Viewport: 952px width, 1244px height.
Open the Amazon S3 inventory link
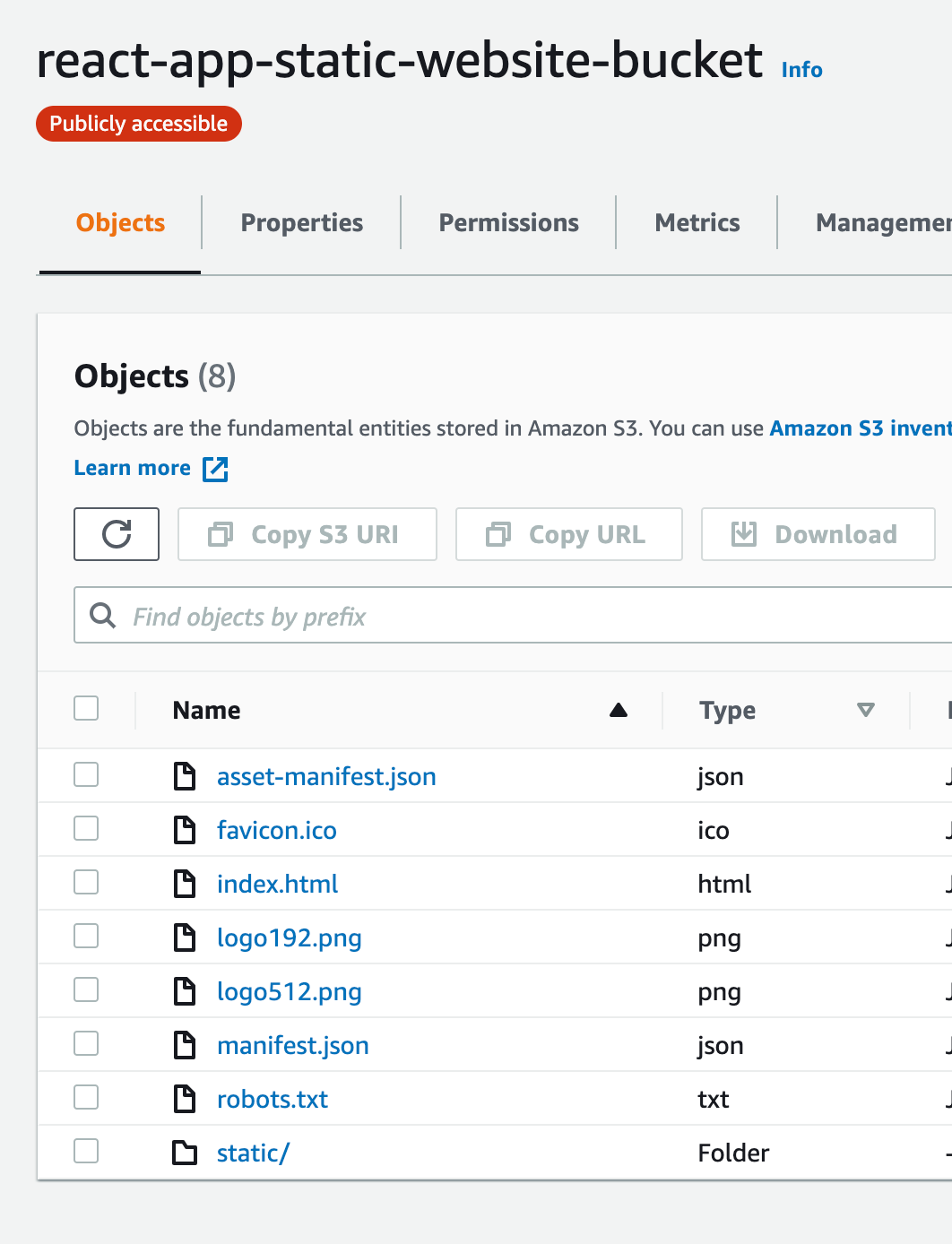pyautogui.click(x=861, y=428)
